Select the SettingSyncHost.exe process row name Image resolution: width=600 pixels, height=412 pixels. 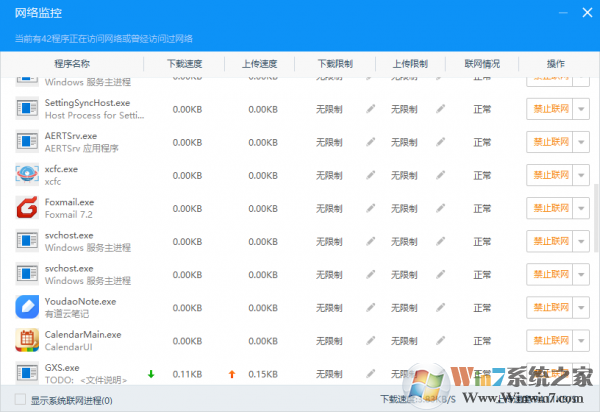(88, 103)
